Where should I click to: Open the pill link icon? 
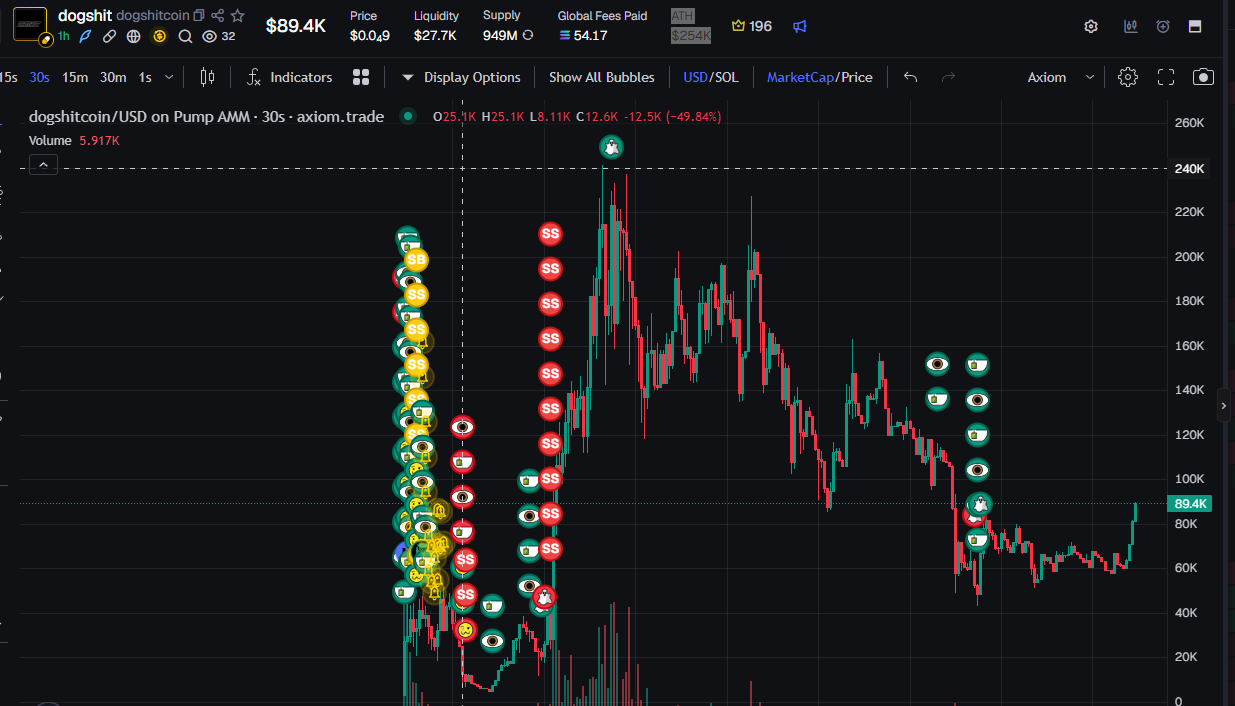click(109, 36)
